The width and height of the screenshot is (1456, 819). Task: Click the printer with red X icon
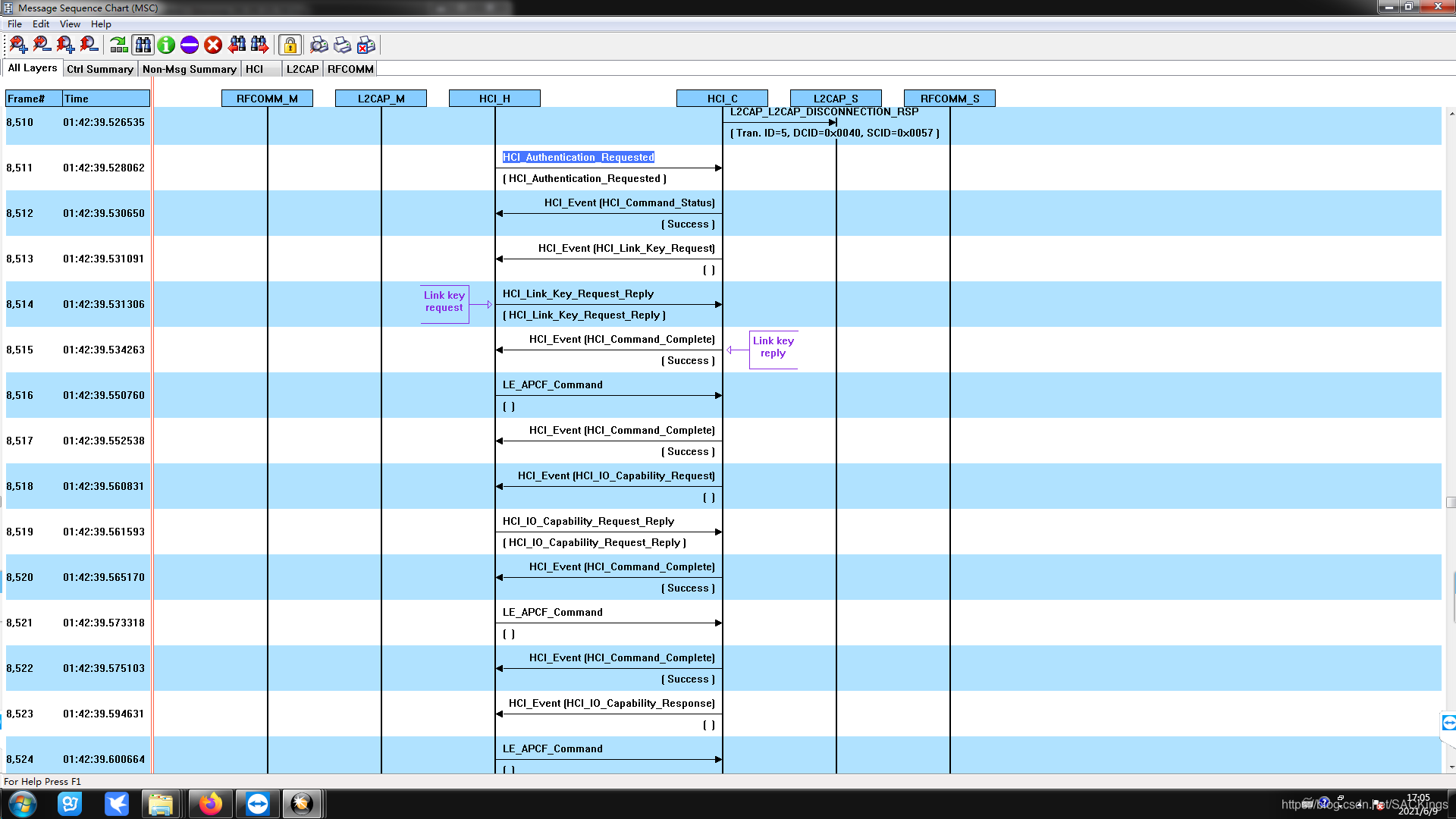tap(366, 45)
